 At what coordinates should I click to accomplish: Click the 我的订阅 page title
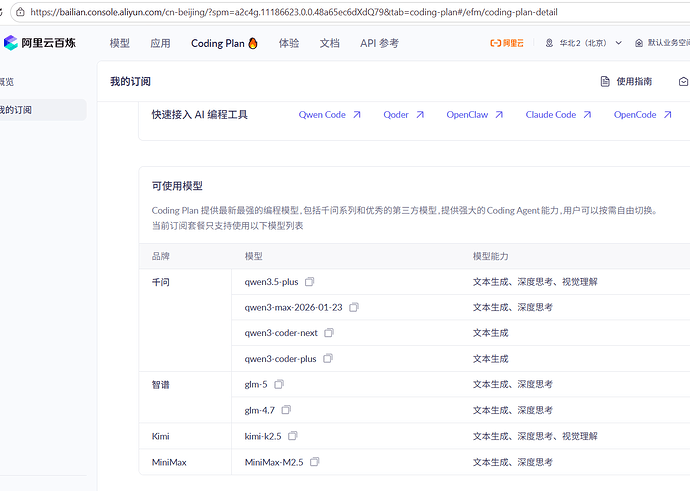coord(130,81)
